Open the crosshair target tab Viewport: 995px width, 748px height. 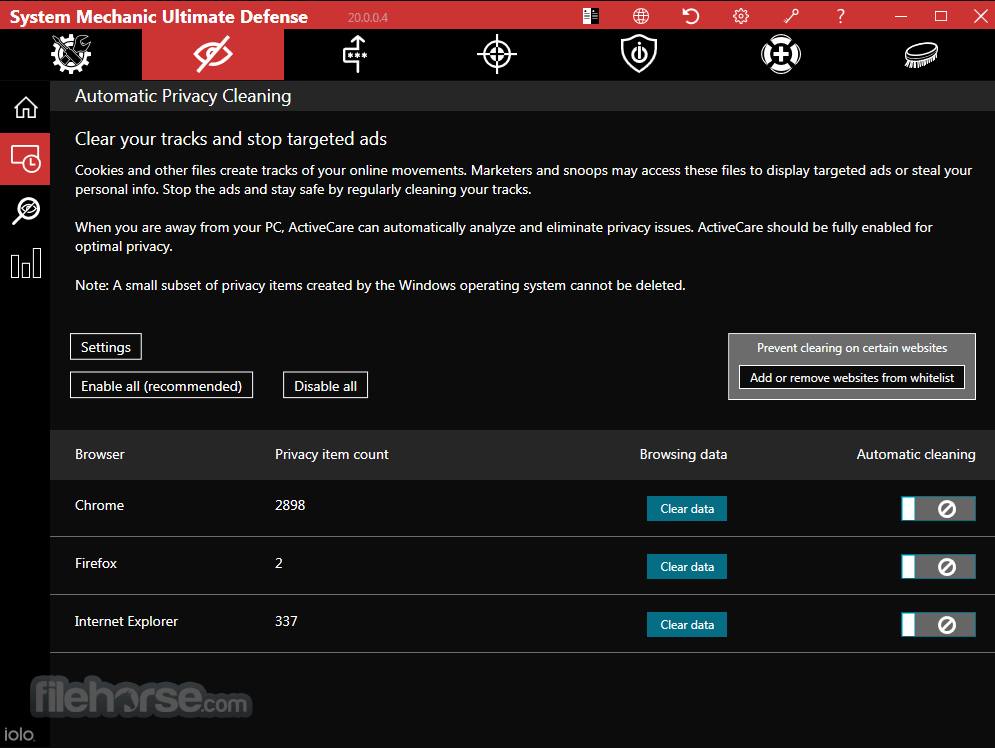pyautogui.click(x=497, y=54)
